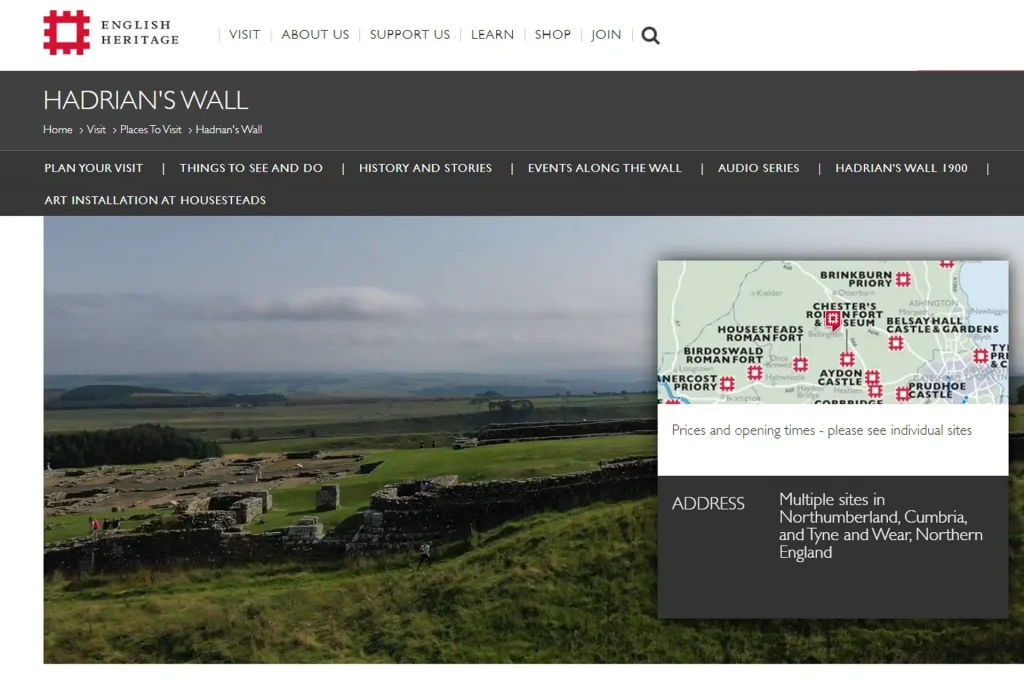
Task: Go to Visit breadcrumb link
Action: click(96, 129)
